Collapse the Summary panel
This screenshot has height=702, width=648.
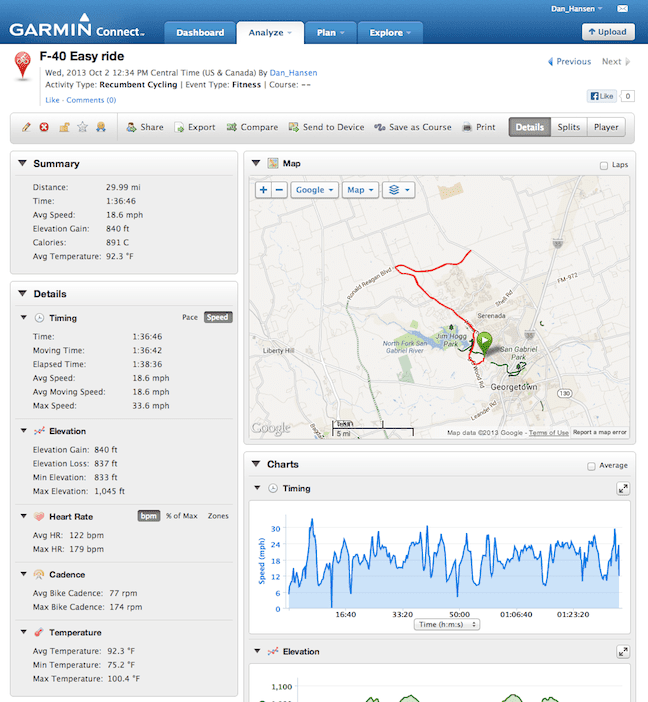tap(22, 163)
